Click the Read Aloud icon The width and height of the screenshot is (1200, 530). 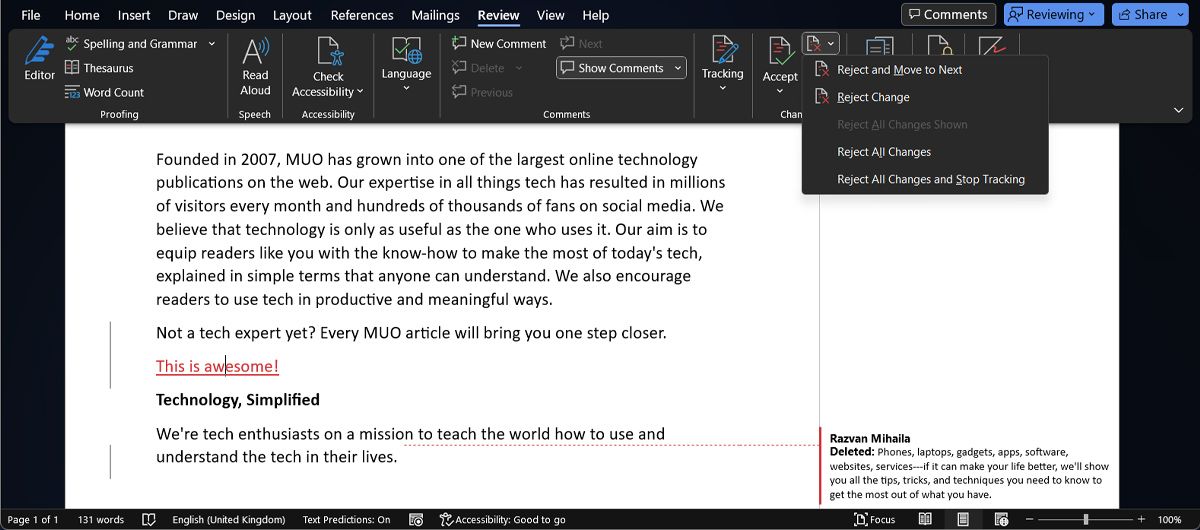pyautogui.click(x=255, y=53)
